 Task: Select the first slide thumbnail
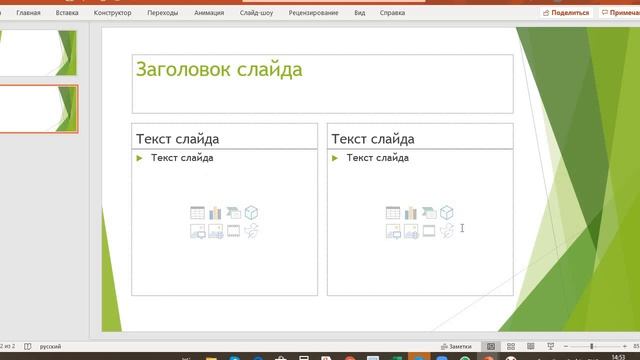[38, 53]
